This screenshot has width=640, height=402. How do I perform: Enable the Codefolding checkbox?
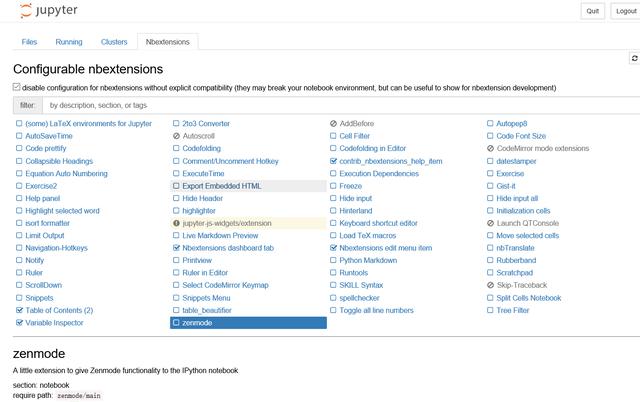coord(176,148)
